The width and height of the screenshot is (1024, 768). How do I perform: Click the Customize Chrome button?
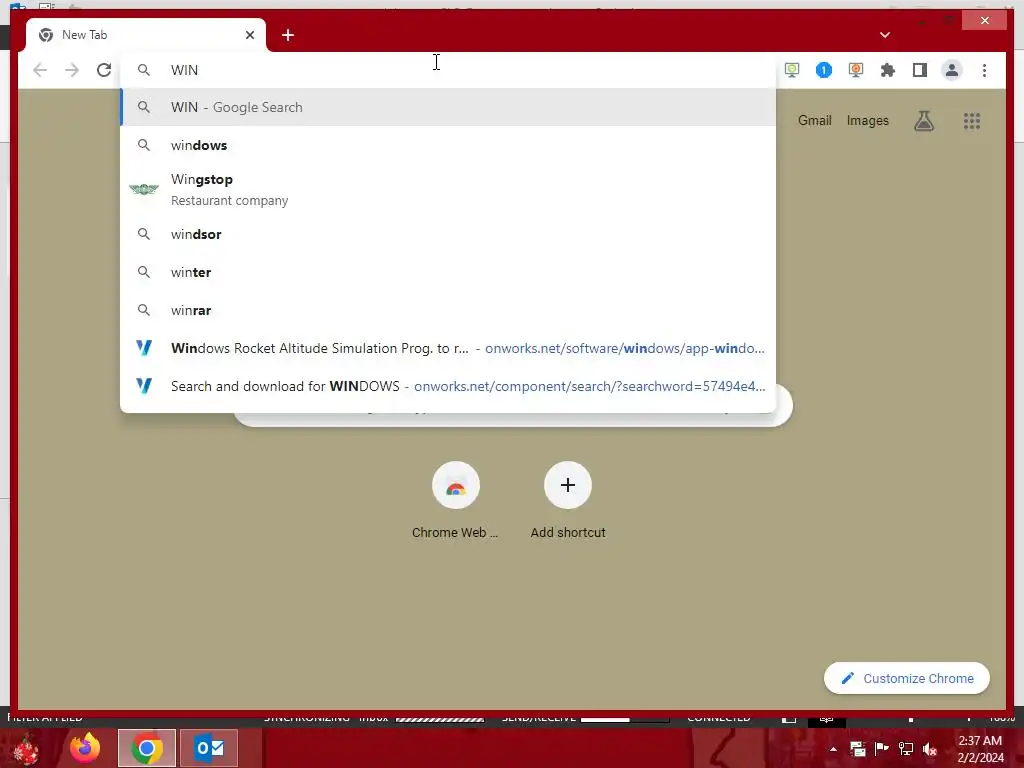907,679
